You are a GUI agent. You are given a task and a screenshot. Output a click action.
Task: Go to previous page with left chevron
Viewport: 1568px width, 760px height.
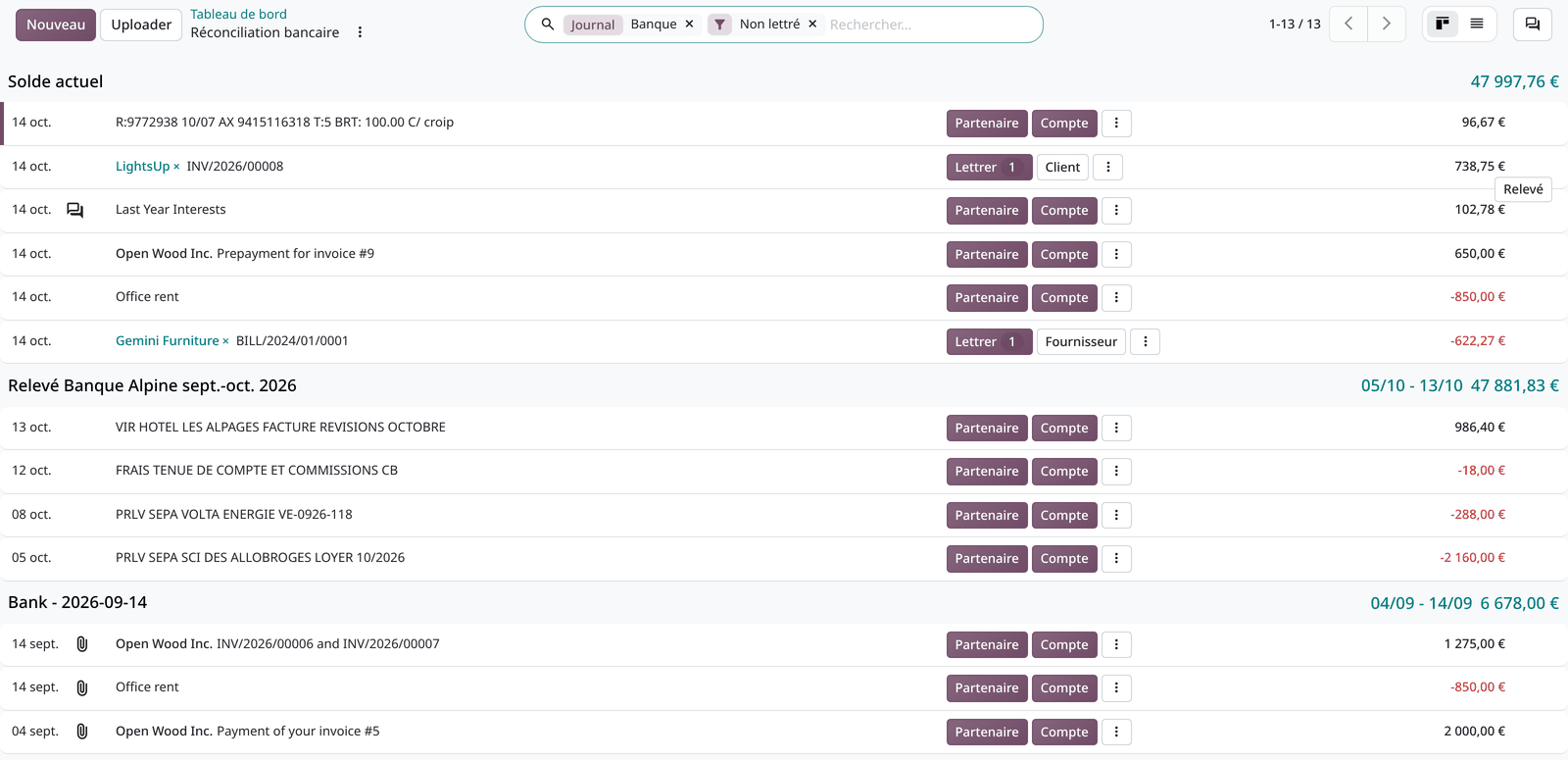1348,24
